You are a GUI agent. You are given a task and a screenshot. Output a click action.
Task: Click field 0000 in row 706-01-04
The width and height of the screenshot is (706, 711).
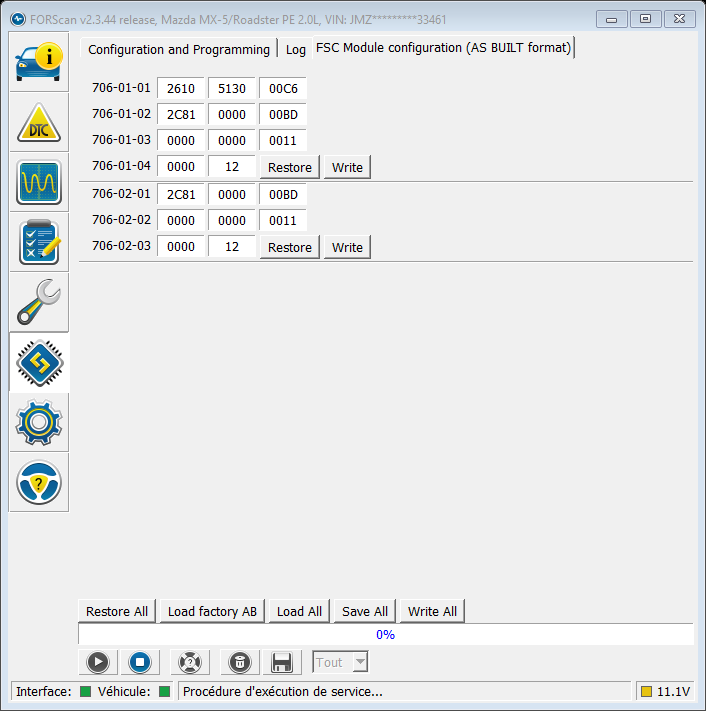point(181,166)
